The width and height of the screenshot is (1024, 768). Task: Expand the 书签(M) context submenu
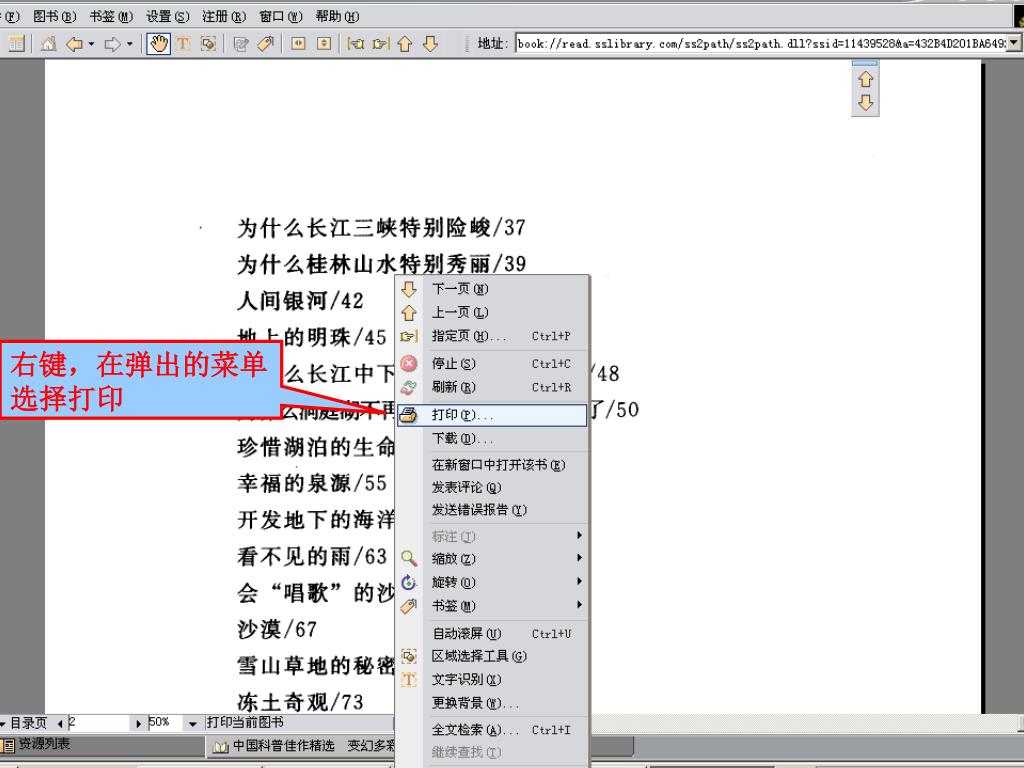(x=492, y=605)
